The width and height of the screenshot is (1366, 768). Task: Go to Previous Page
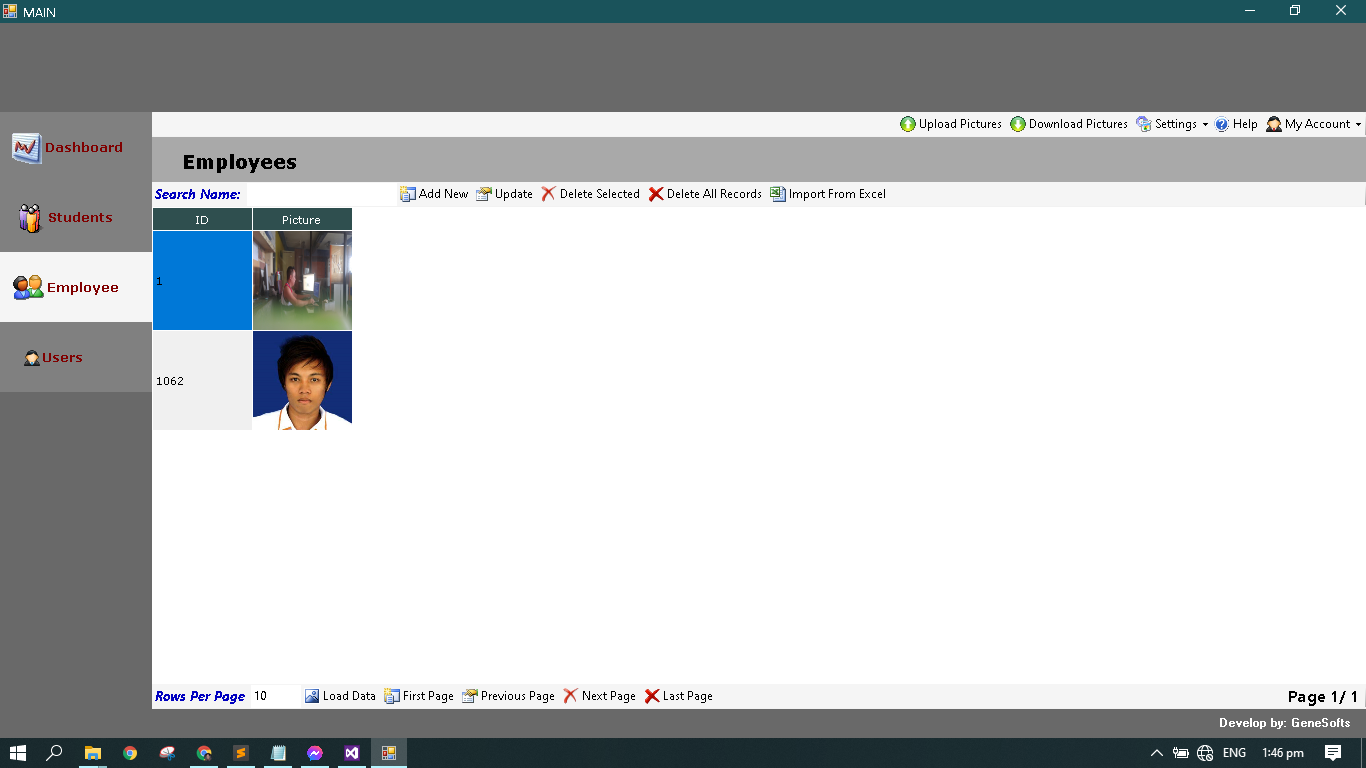(x=508, y=696)
